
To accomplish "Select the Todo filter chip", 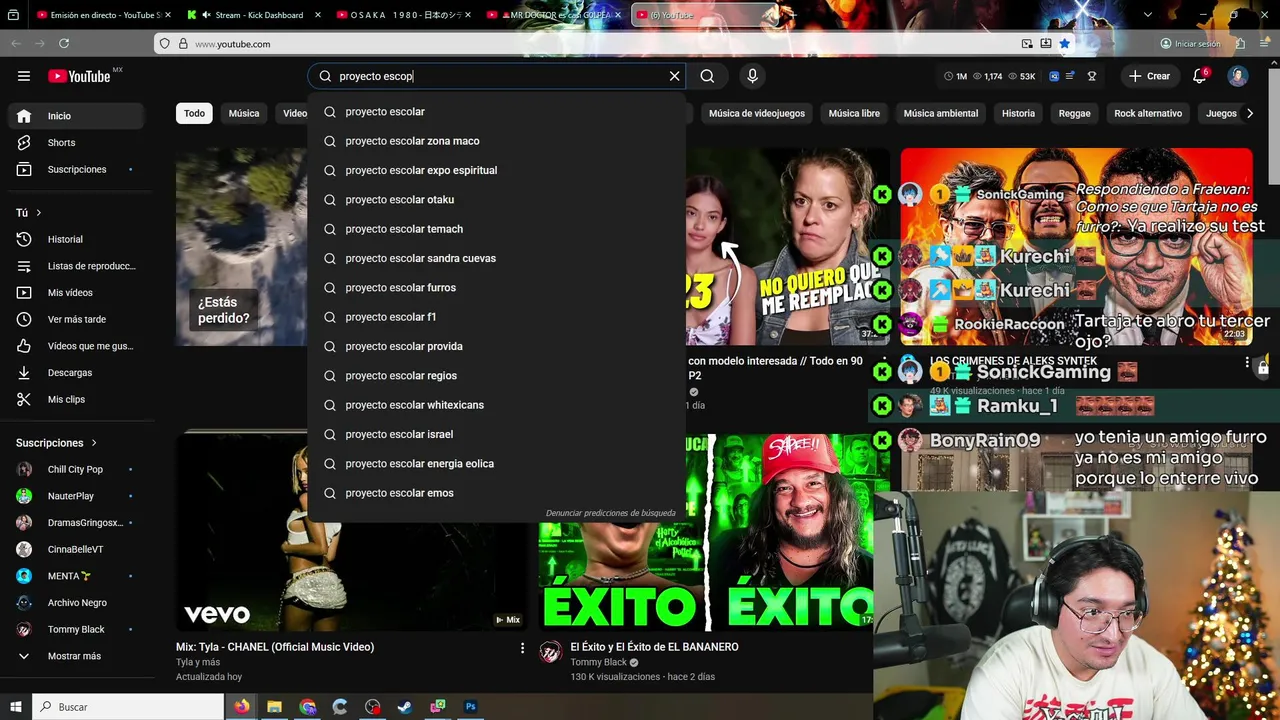I will (194, 113).
